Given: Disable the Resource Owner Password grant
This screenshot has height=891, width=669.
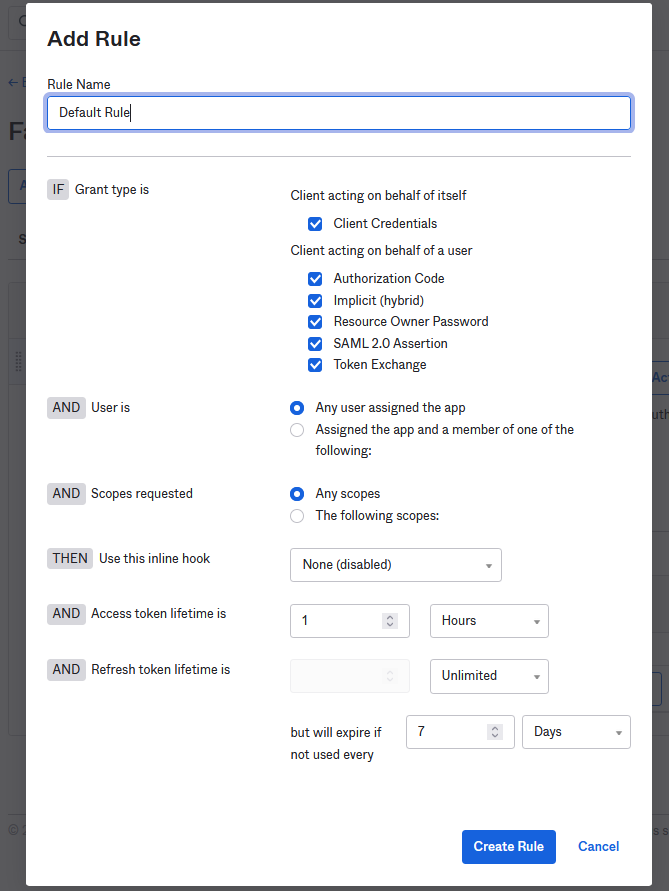Looking at the screenshot, I should 315,322.
